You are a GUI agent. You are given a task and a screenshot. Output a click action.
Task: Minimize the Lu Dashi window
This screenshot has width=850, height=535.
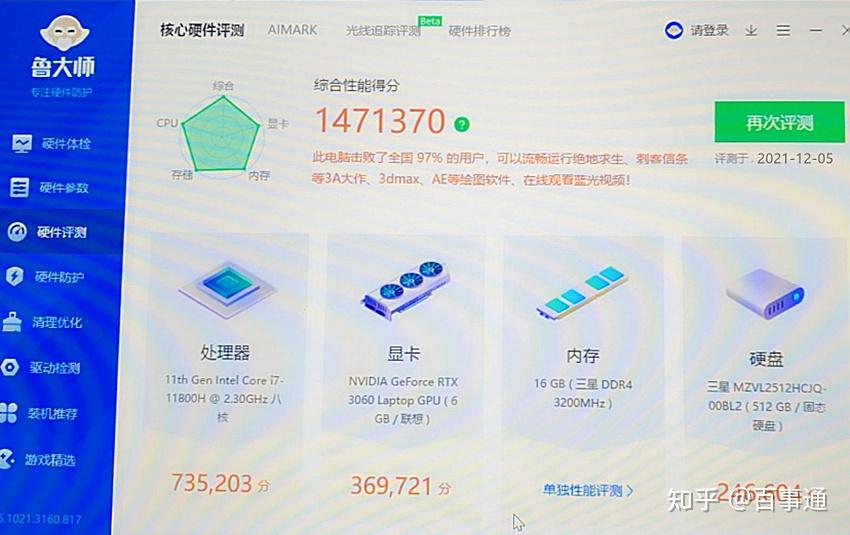(816, 30)
